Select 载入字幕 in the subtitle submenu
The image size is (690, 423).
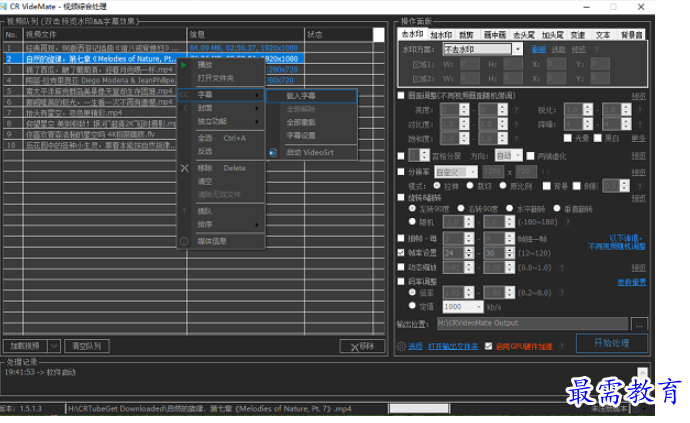pyautogui.click(x=300, y=95)
